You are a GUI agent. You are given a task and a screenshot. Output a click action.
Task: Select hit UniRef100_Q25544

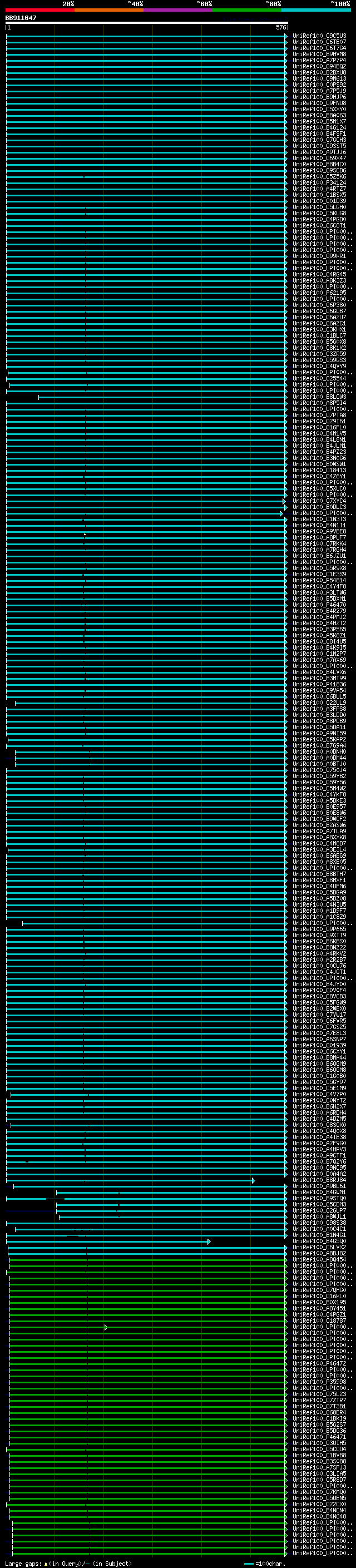[319, 379]
